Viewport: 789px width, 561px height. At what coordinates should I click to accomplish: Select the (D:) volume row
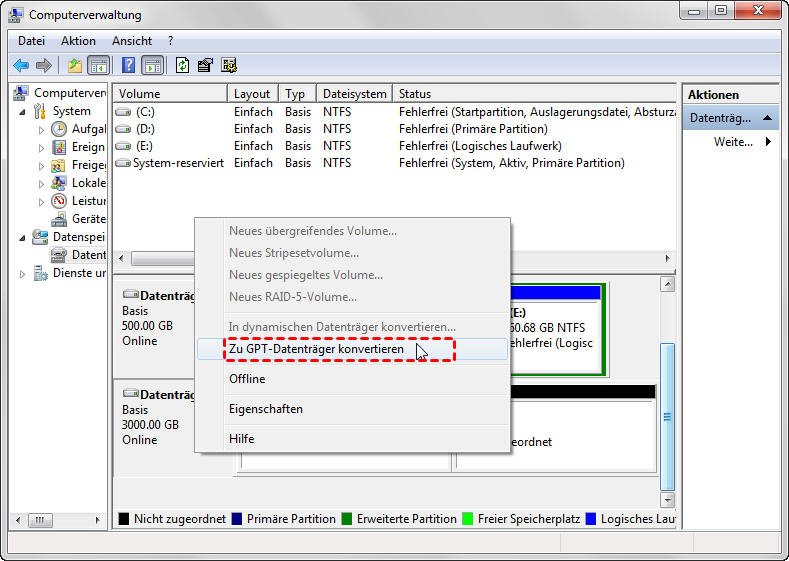[x=395, y=129]
